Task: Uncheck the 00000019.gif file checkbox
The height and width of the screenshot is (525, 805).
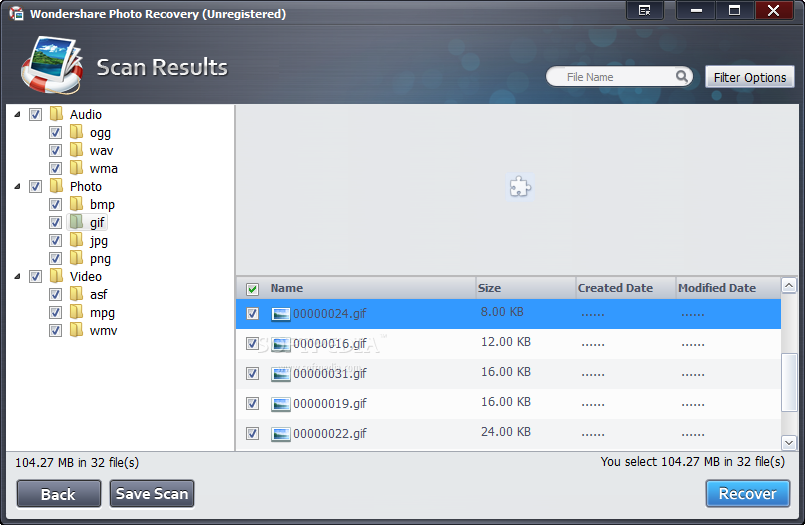Action: [x=252, y=403]
